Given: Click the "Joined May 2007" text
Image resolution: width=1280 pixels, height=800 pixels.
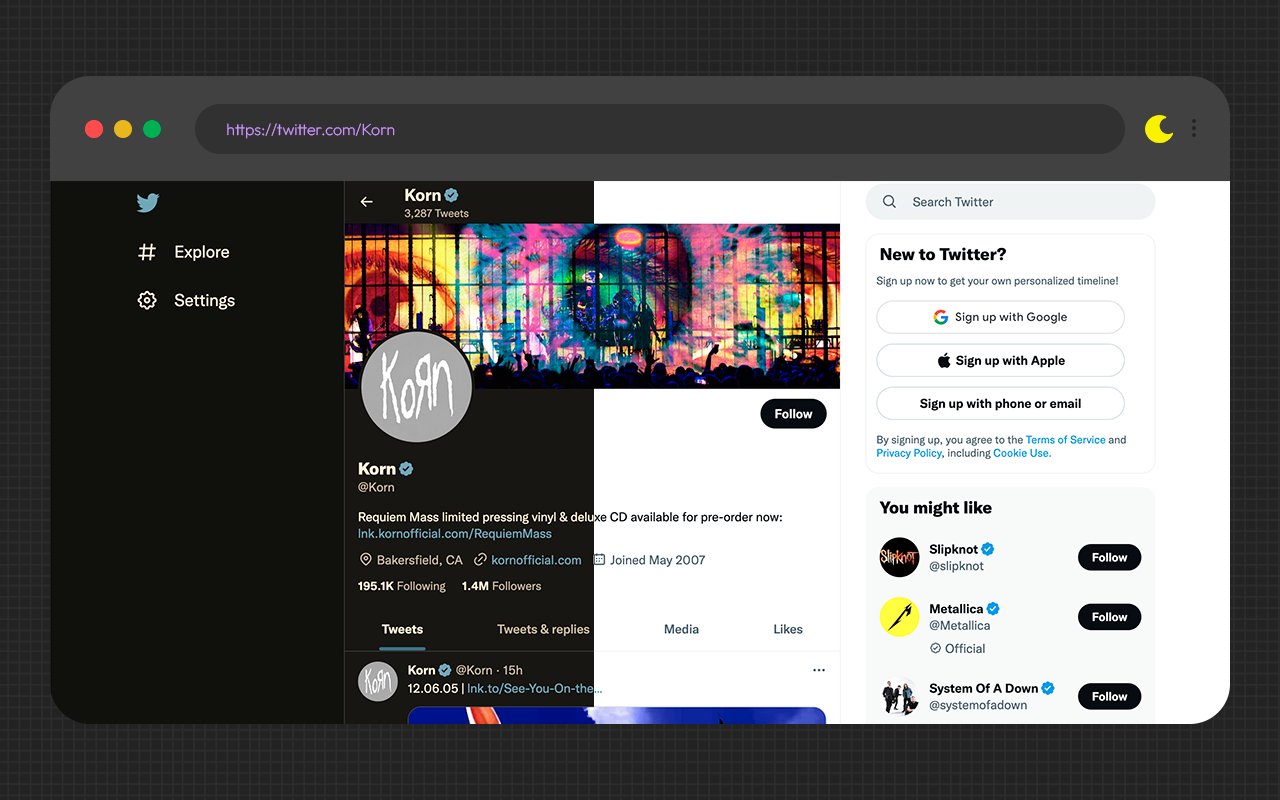Looking at the screenshot, I should click(x=657, y=560).
